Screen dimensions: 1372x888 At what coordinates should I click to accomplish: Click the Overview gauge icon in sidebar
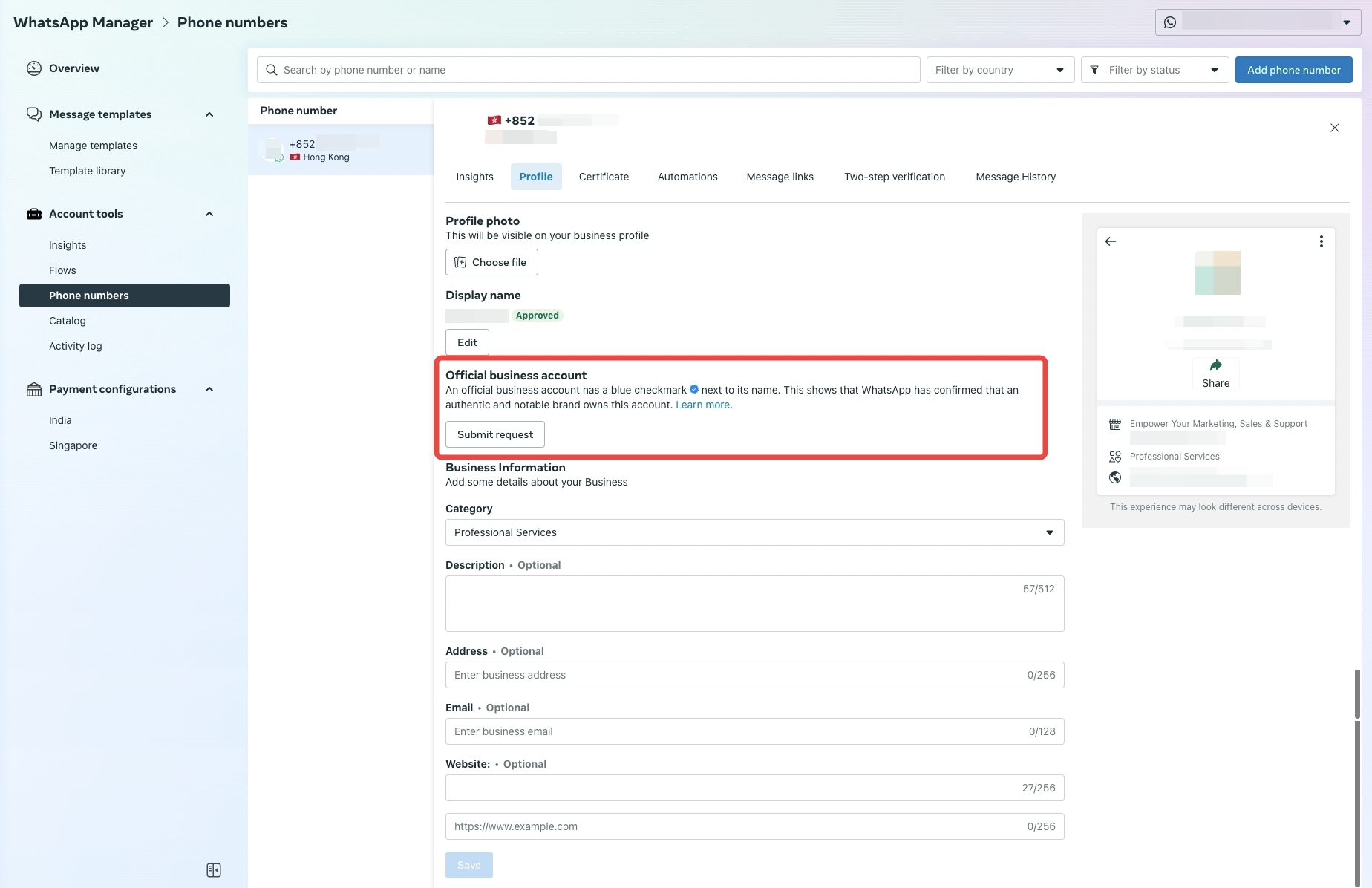coord(34,68)
